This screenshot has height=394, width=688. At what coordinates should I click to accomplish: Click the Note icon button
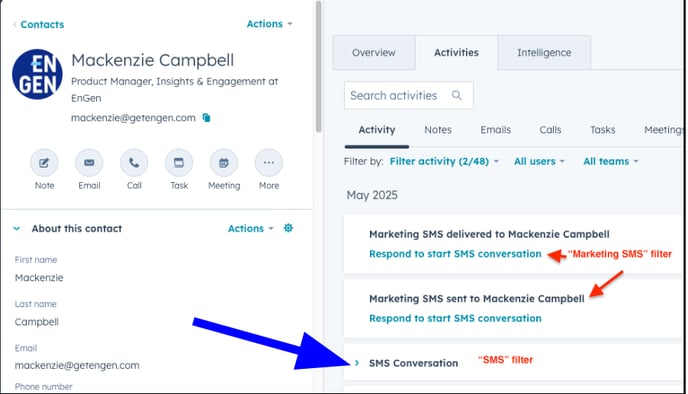pos(44,163)
